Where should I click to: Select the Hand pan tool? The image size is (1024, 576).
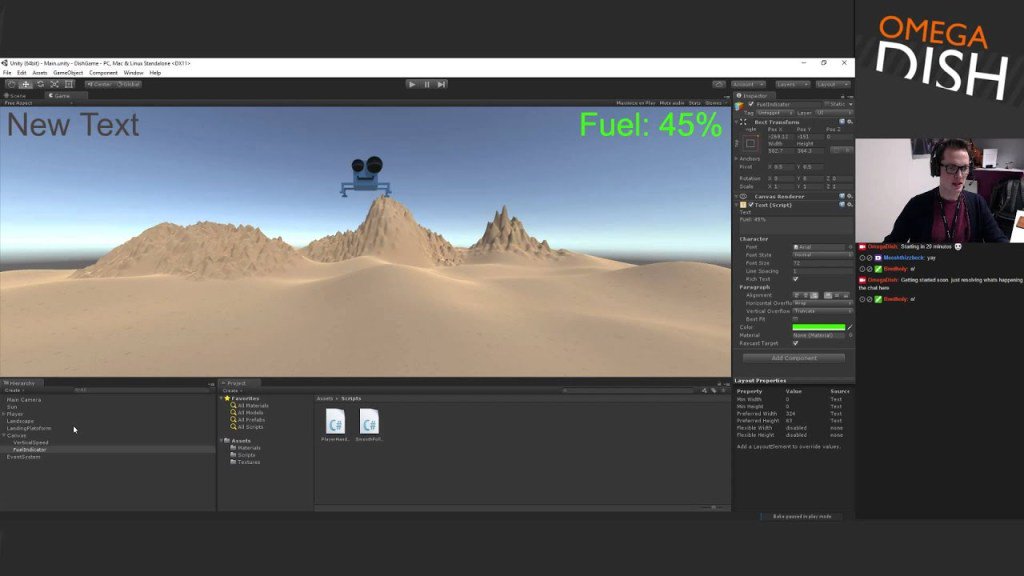coord(11,84)
